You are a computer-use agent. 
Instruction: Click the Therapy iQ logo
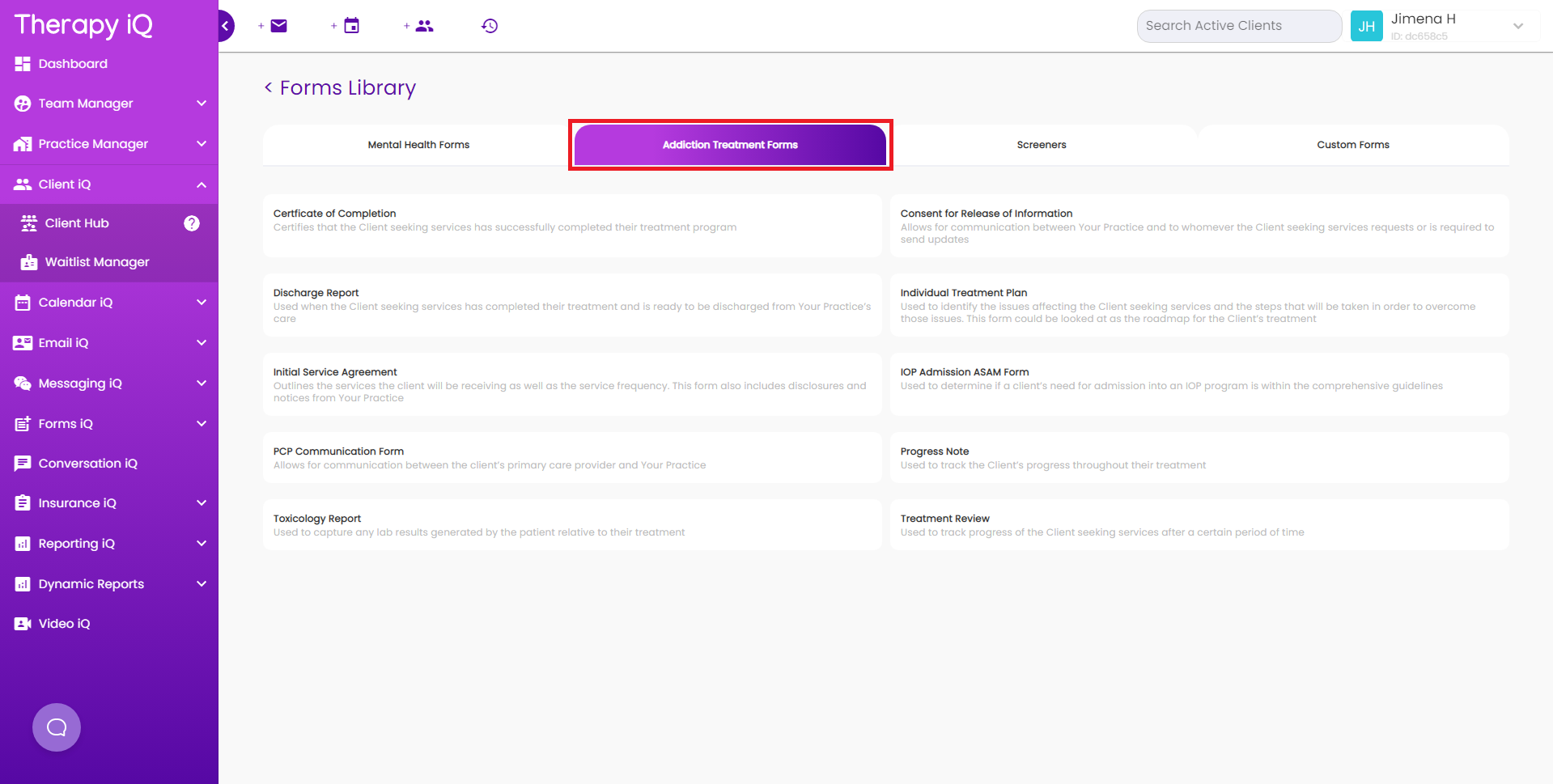[x=83, y=25]
